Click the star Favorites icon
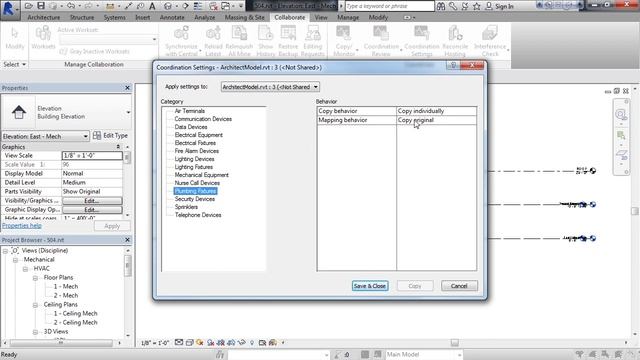The height and width of the screenshot is (360, 640). pyautogui.click(x=476, y=6)
